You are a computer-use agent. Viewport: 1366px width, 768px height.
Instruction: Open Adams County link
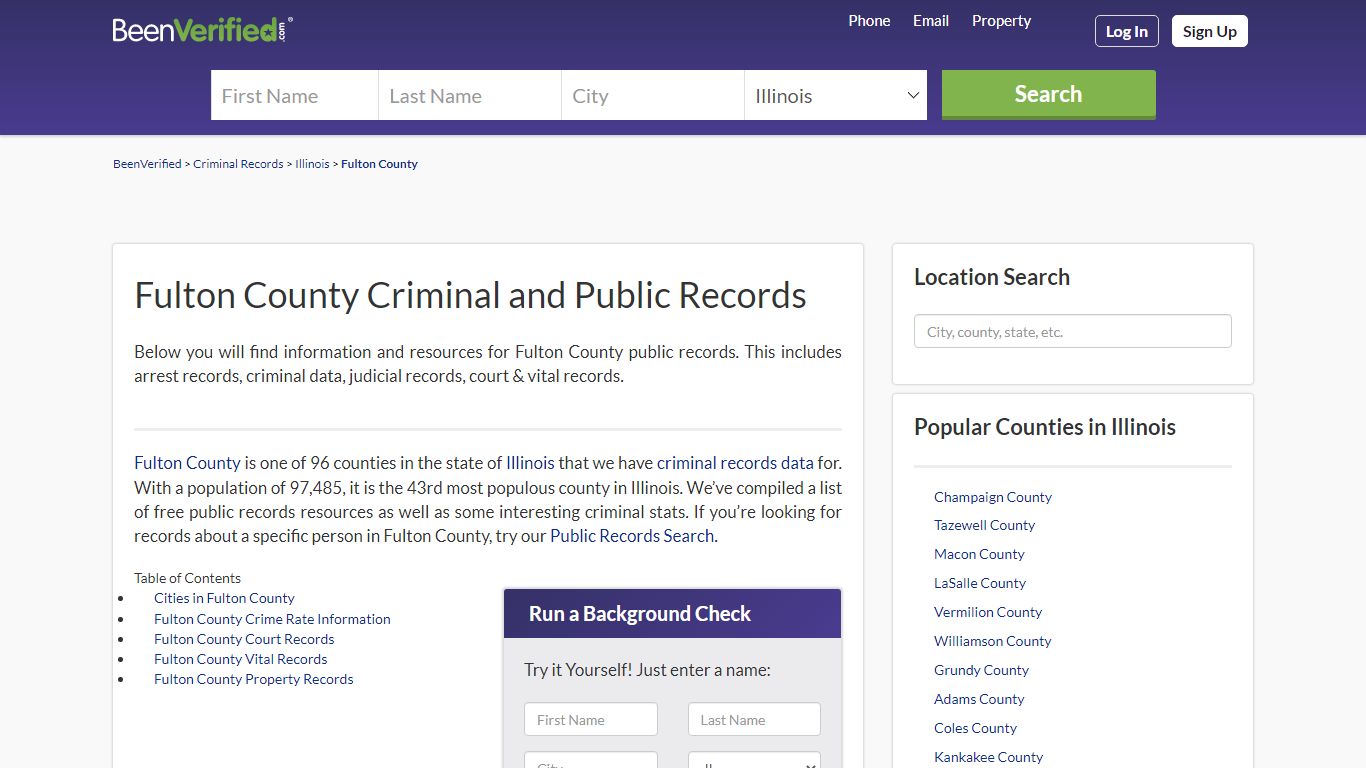[x=979, y=699]
